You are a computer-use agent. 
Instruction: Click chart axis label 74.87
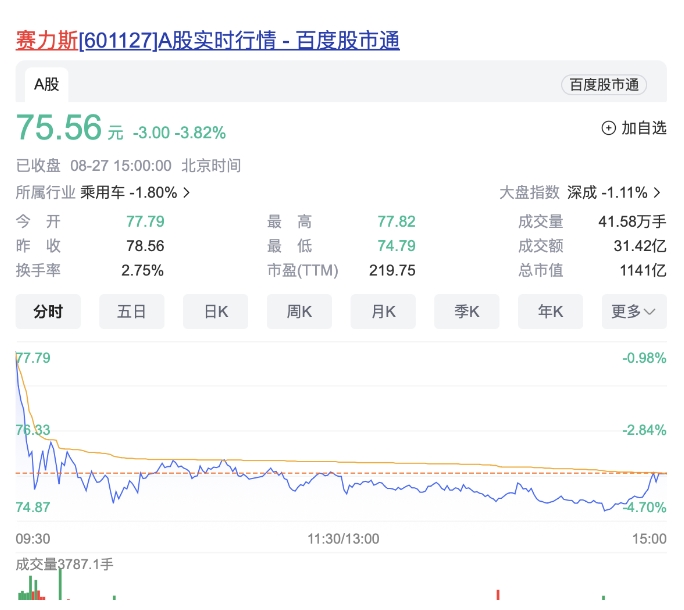33,507
